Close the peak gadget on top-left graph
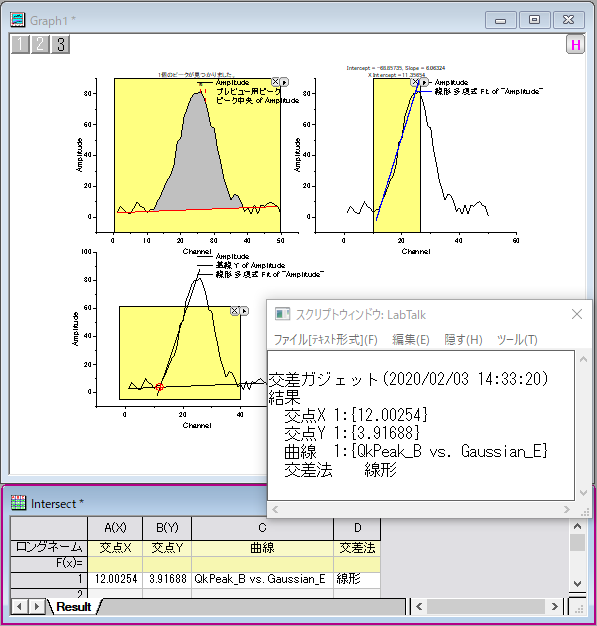597x626 pixels. pos(276,82)
